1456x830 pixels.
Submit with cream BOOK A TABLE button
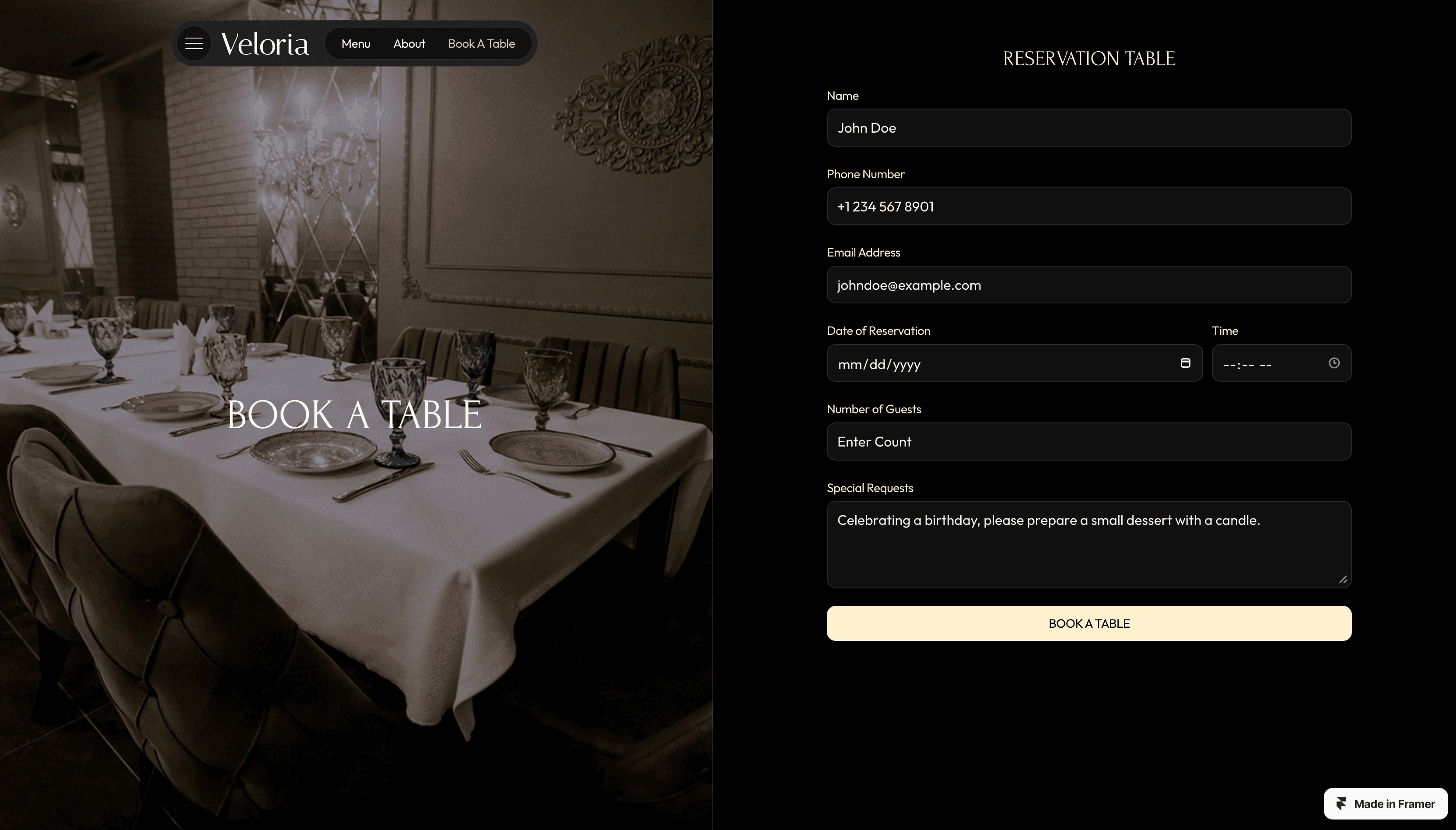1088,623
